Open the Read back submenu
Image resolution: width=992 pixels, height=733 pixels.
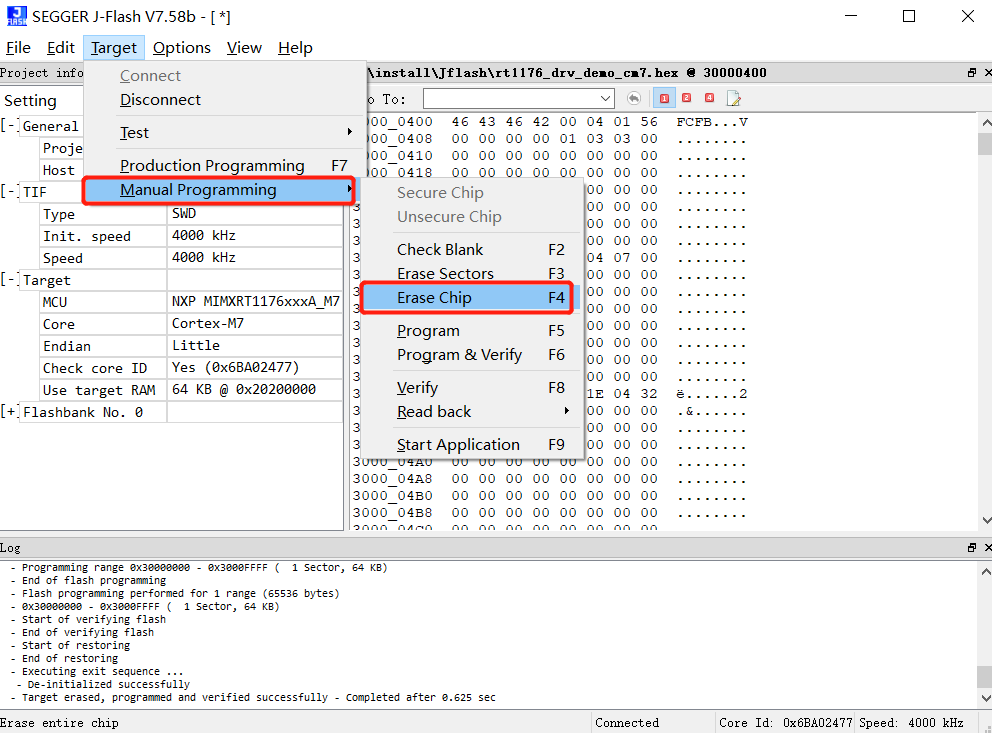pos(434,412)
